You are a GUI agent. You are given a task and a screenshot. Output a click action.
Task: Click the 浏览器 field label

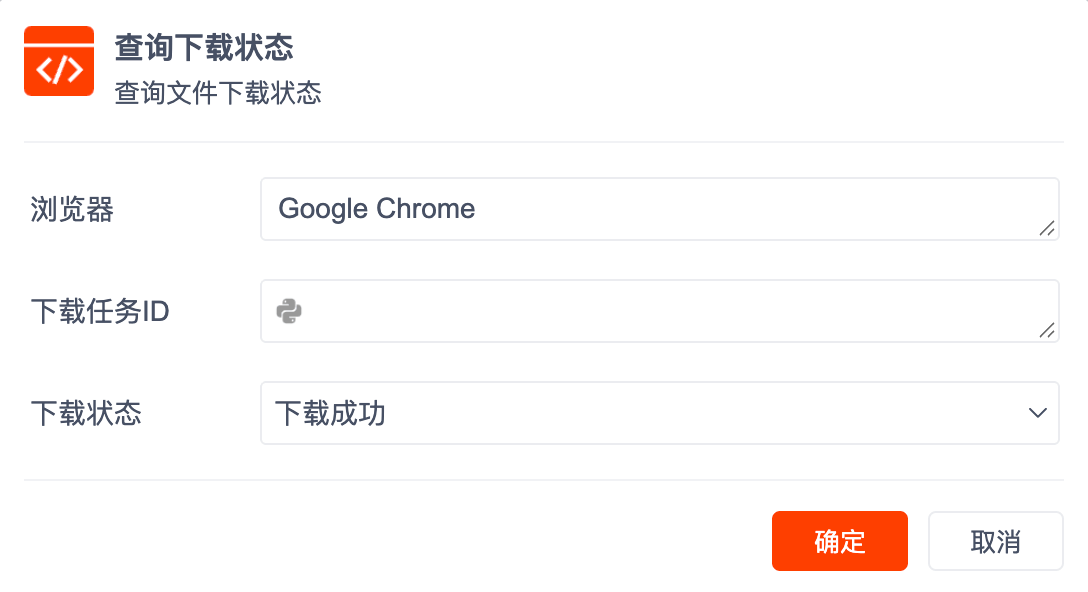(72, 209)
